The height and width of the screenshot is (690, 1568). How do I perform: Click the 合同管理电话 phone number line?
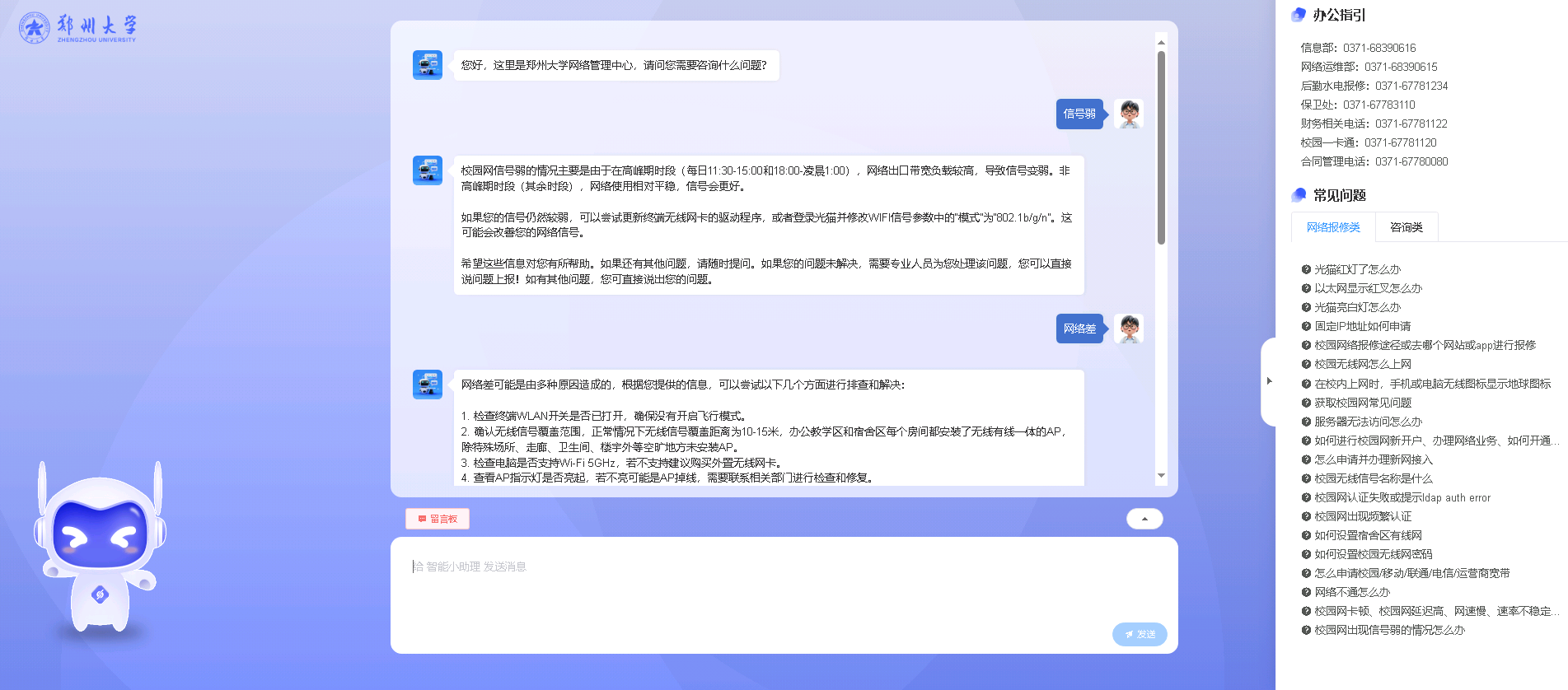[x=1374, y=161]
